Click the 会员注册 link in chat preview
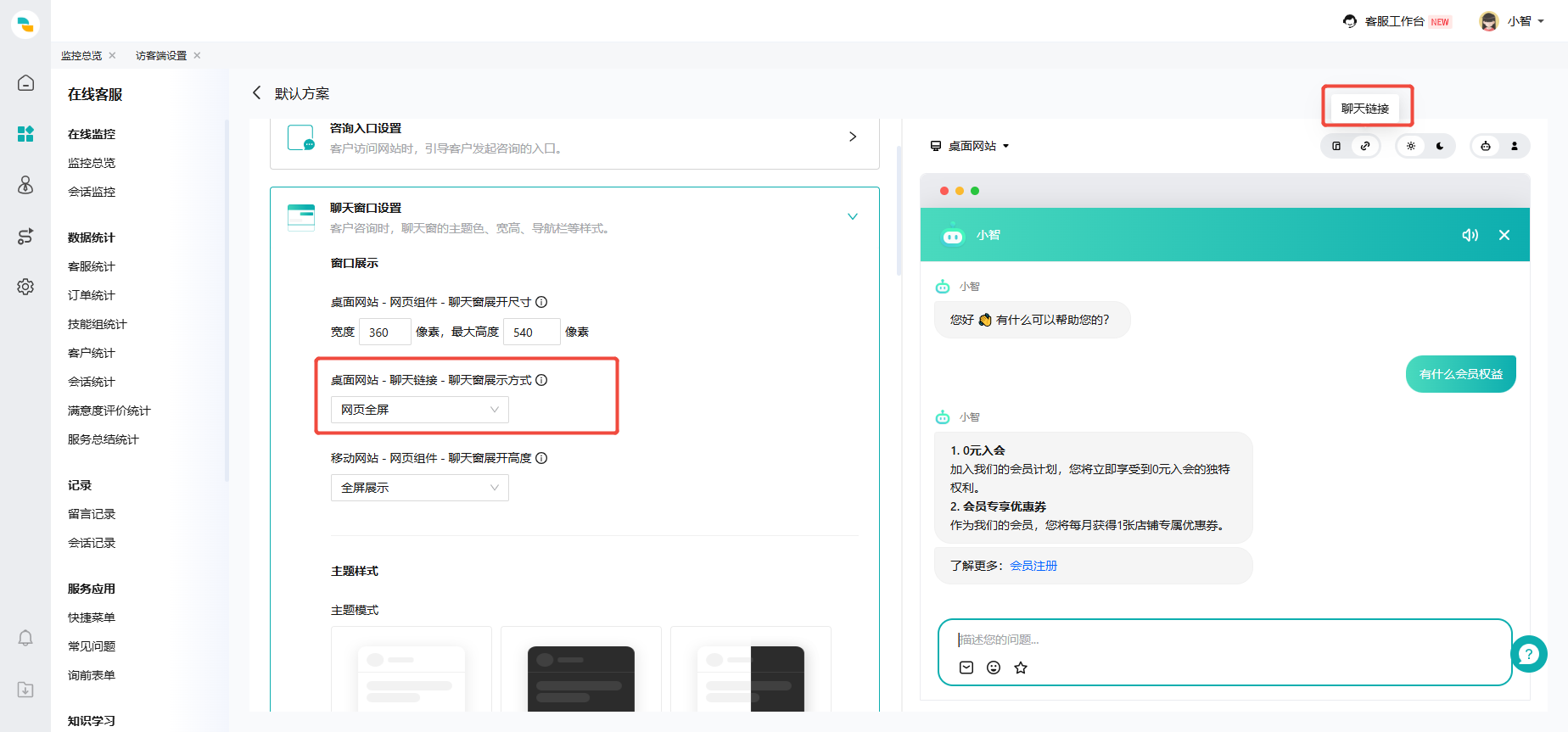 tap(1033, 566)
